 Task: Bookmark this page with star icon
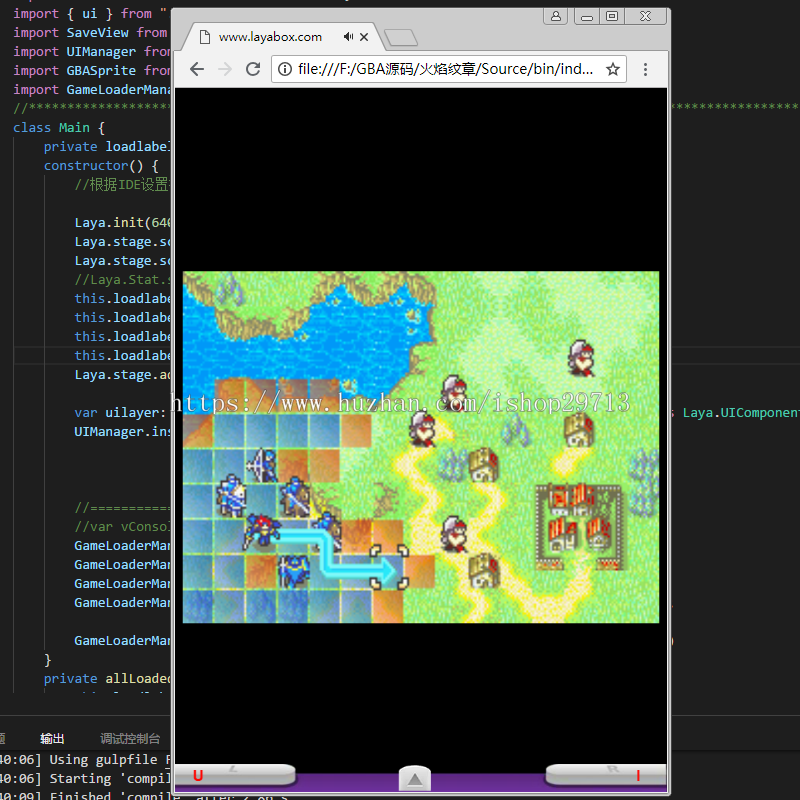613,69
